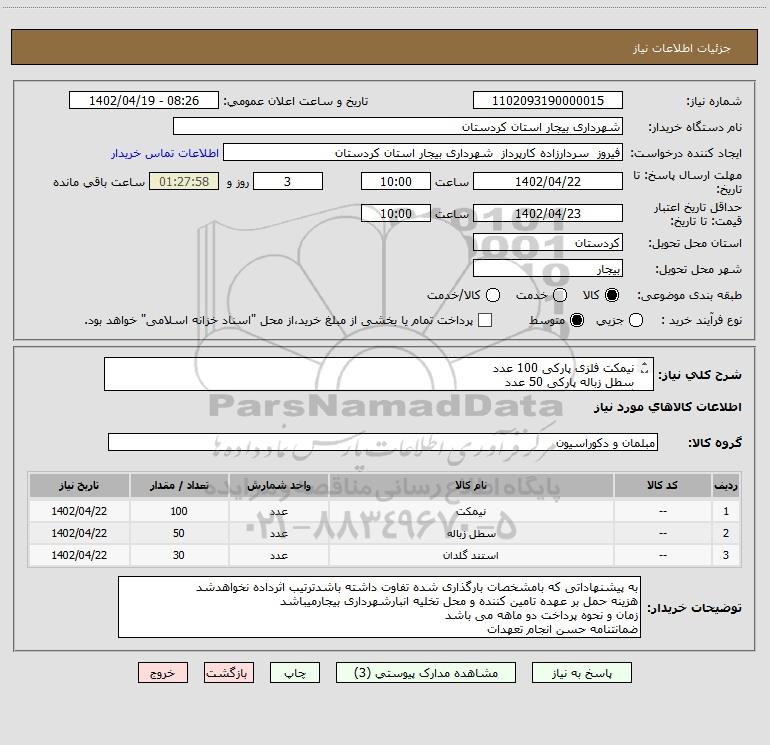Image resolution: width=770 pixels, height=745 pixels.
Task: Click the تاریخ نیاز column header
Action: (x=79, y=485)
